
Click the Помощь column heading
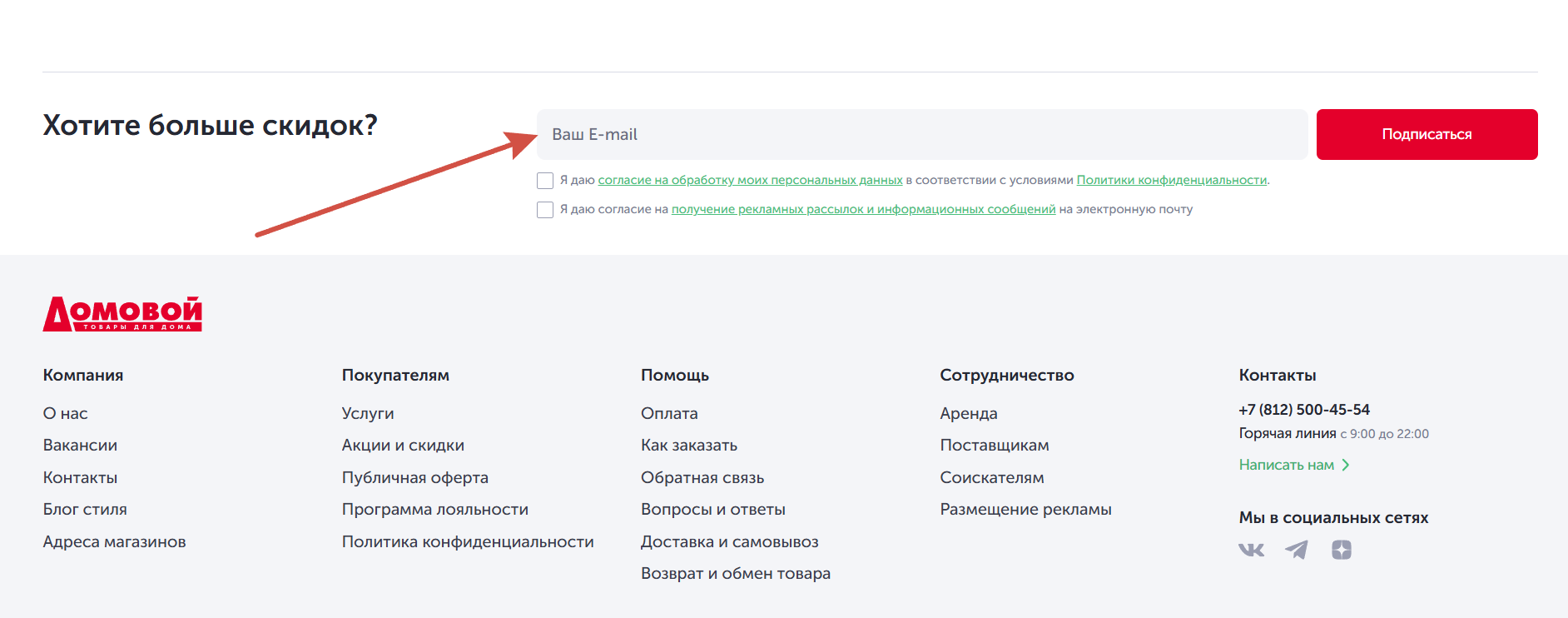tap(675, 375)
